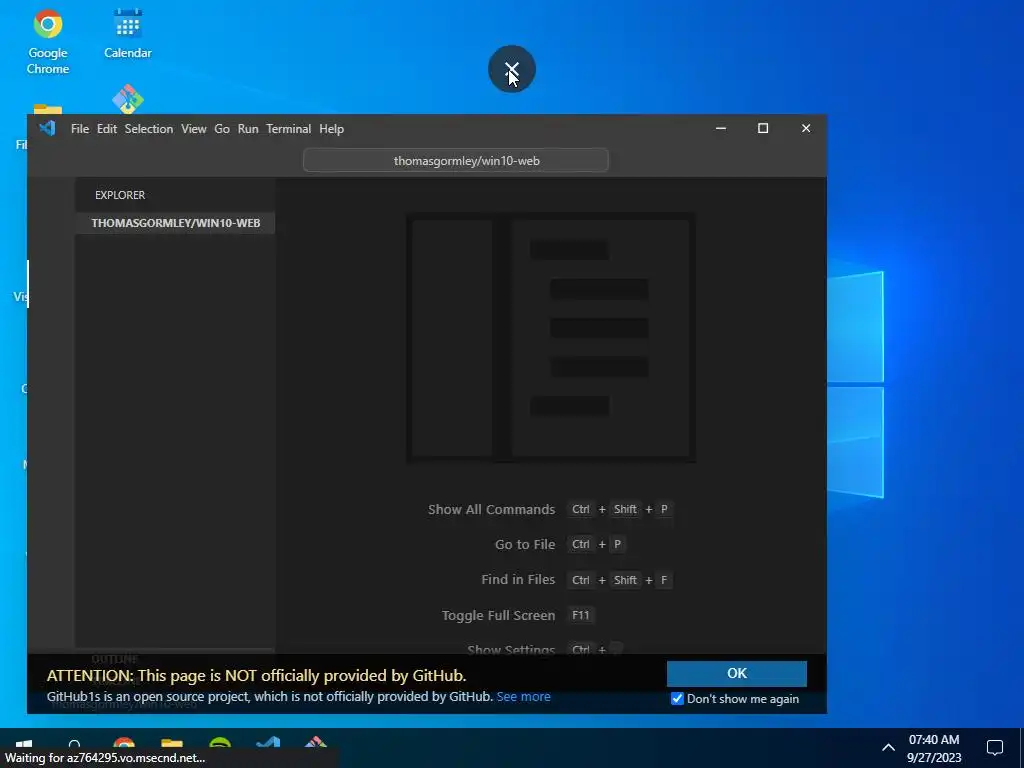Screen dimensions: 1024x768
Task: Click the VS Code logo in title bar
Action: click(x=48, y=128)
